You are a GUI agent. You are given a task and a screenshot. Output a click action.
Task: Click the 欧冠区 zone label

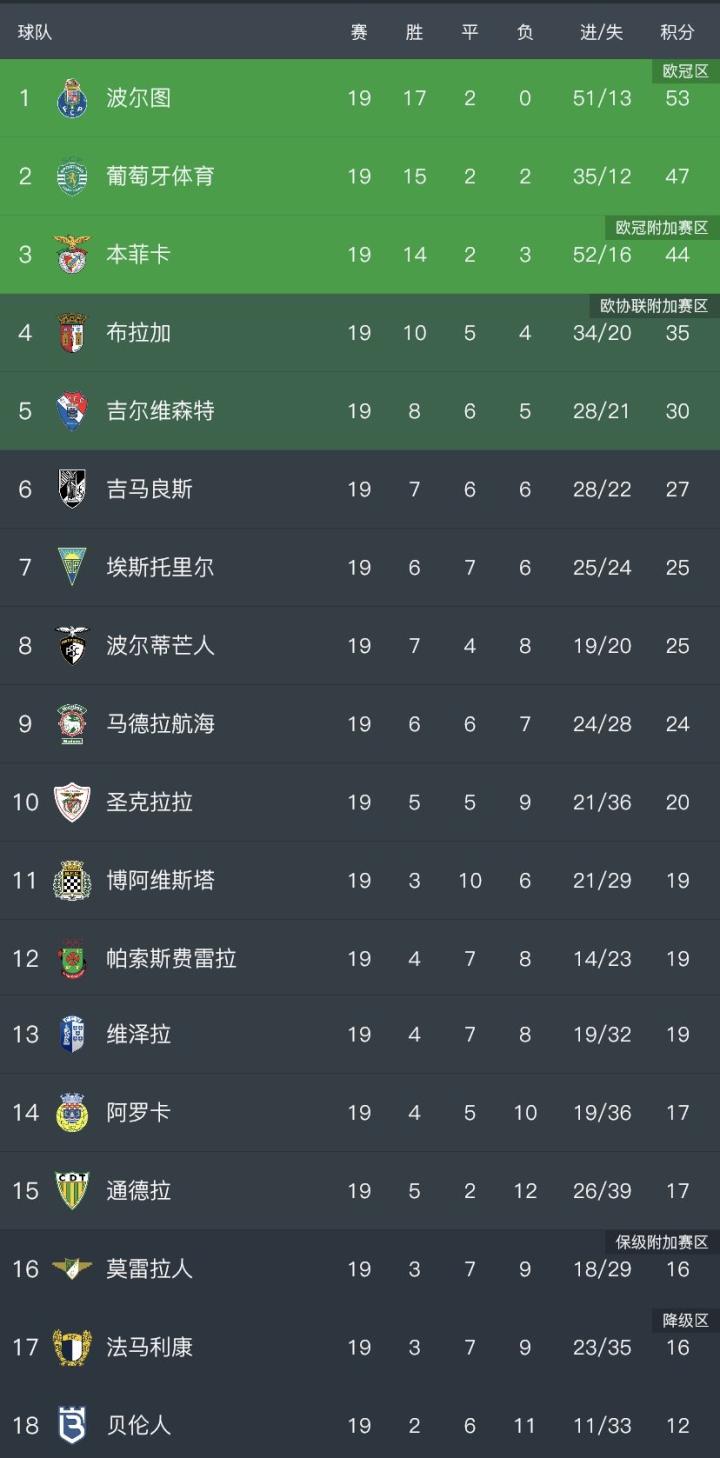[x=685, y=71]
